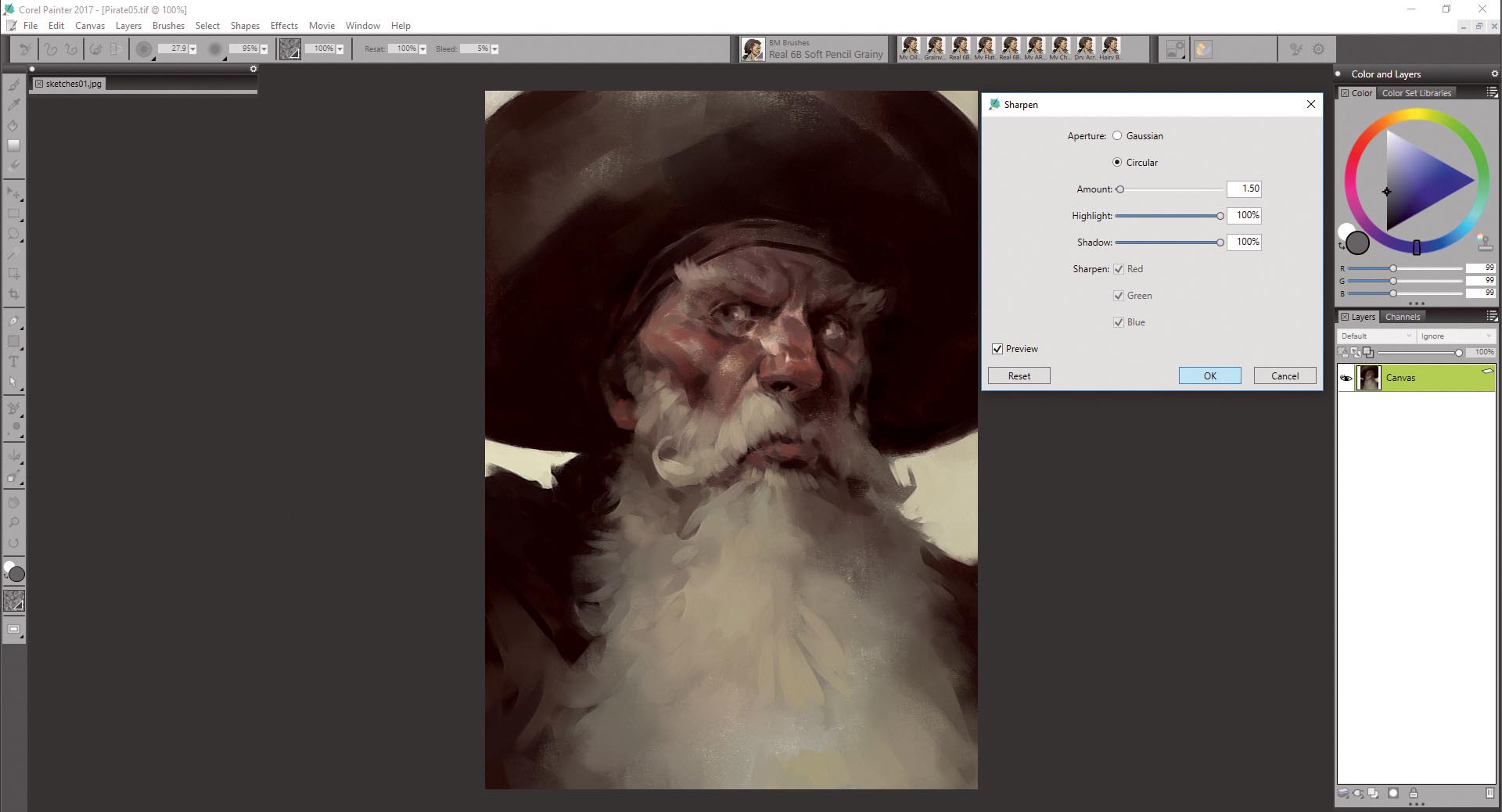Image resolution: width=1502 pixels, height=812 pixels.
Task: Select the Brush tool in the toolbox
Action: (x=13, y=84)
